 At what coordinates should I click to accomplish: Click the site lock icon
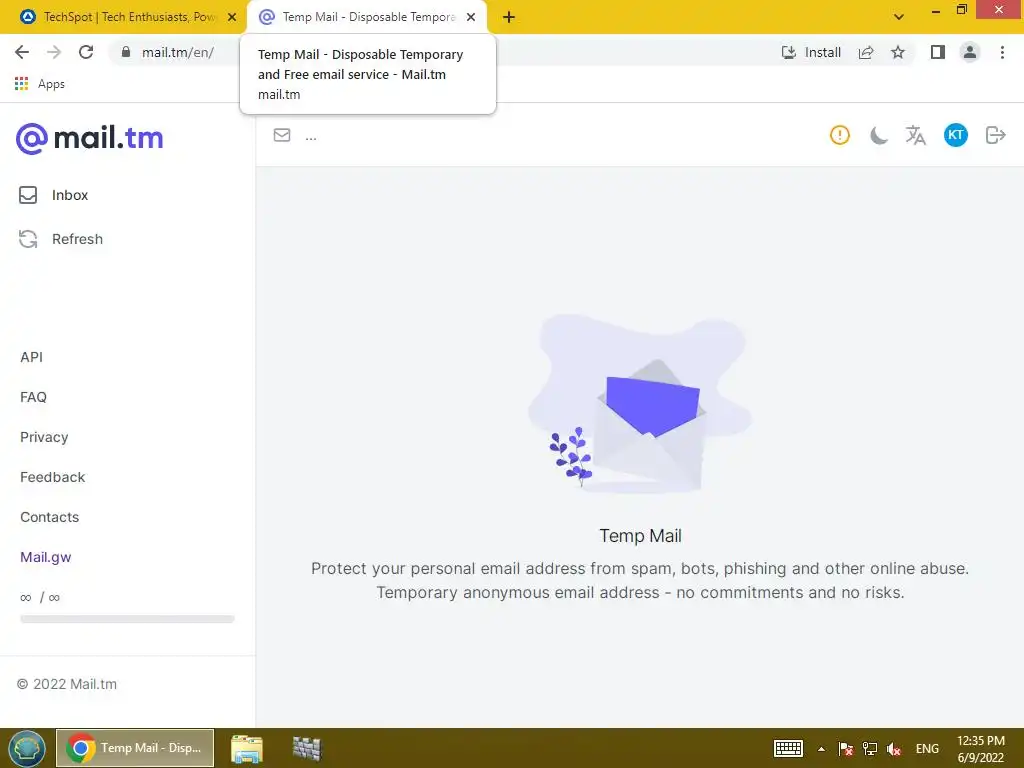126,52
